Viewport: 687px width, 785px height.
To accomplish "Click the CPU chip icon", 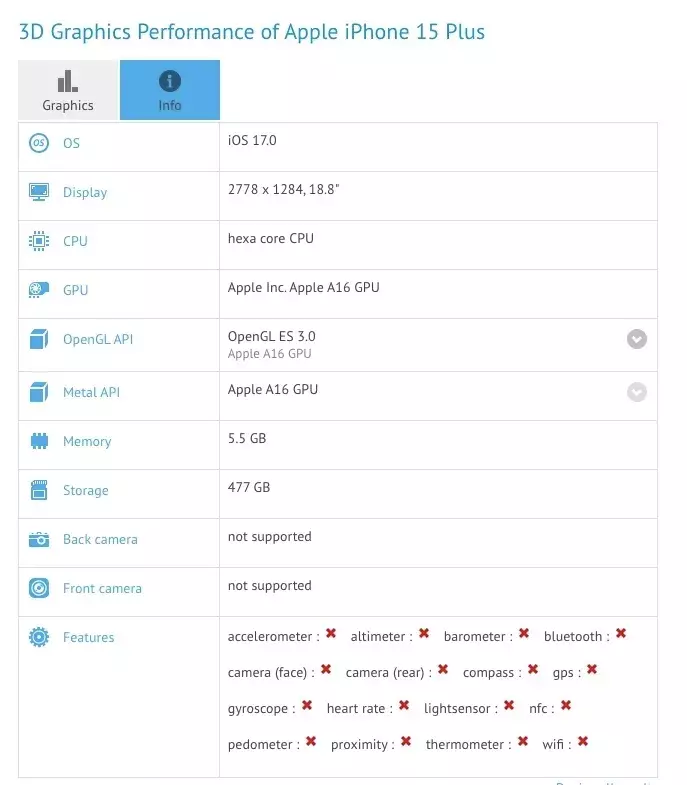I will (39, 241).
